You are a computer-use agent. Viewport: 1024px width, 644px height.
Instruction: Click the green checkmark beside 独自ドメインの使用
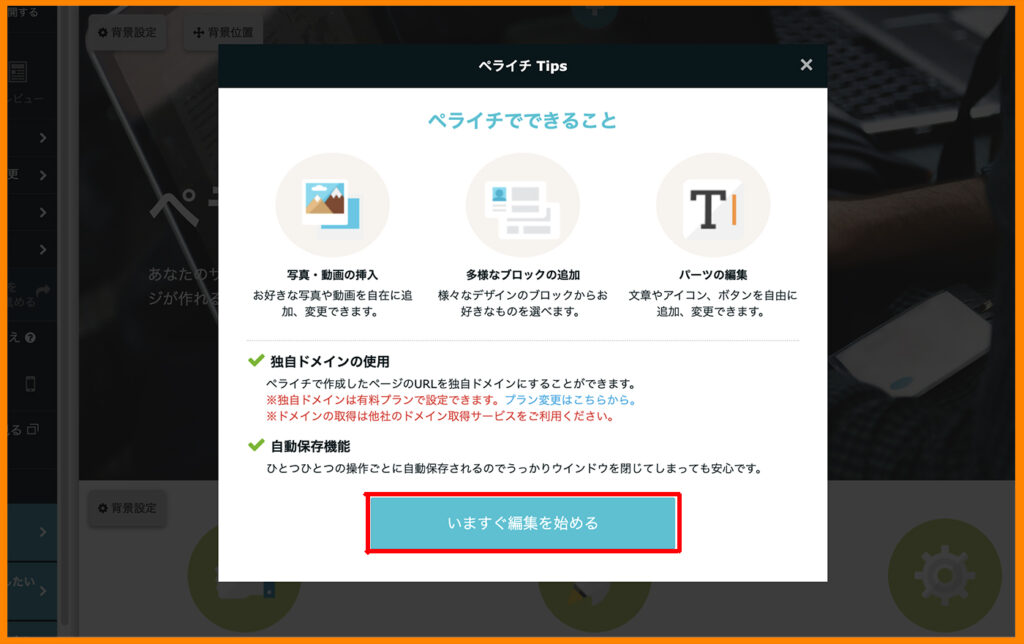pyautogui.click(x=256, y=361)
